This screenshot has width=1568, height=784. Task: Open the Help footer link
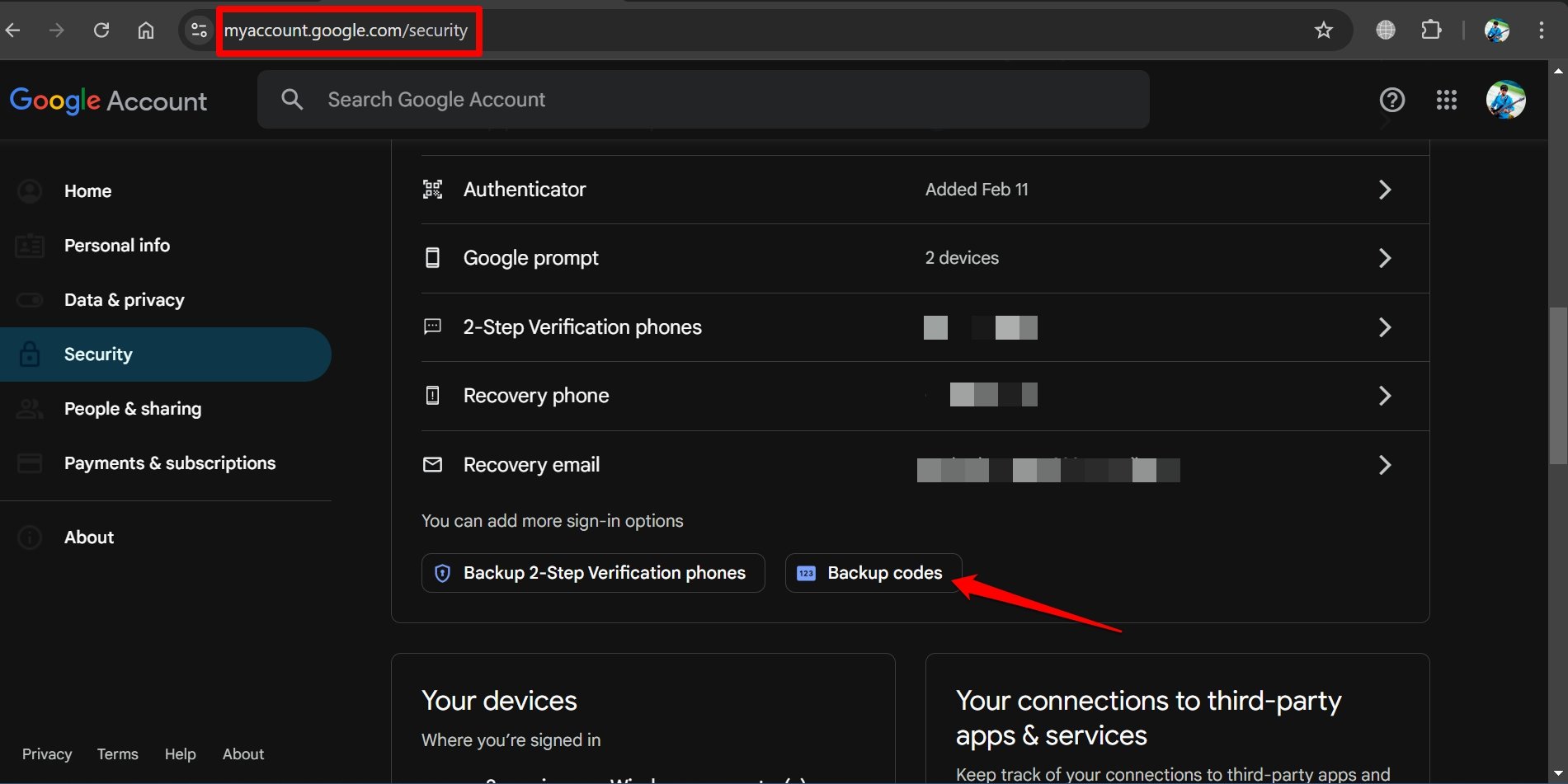(180, 754)
